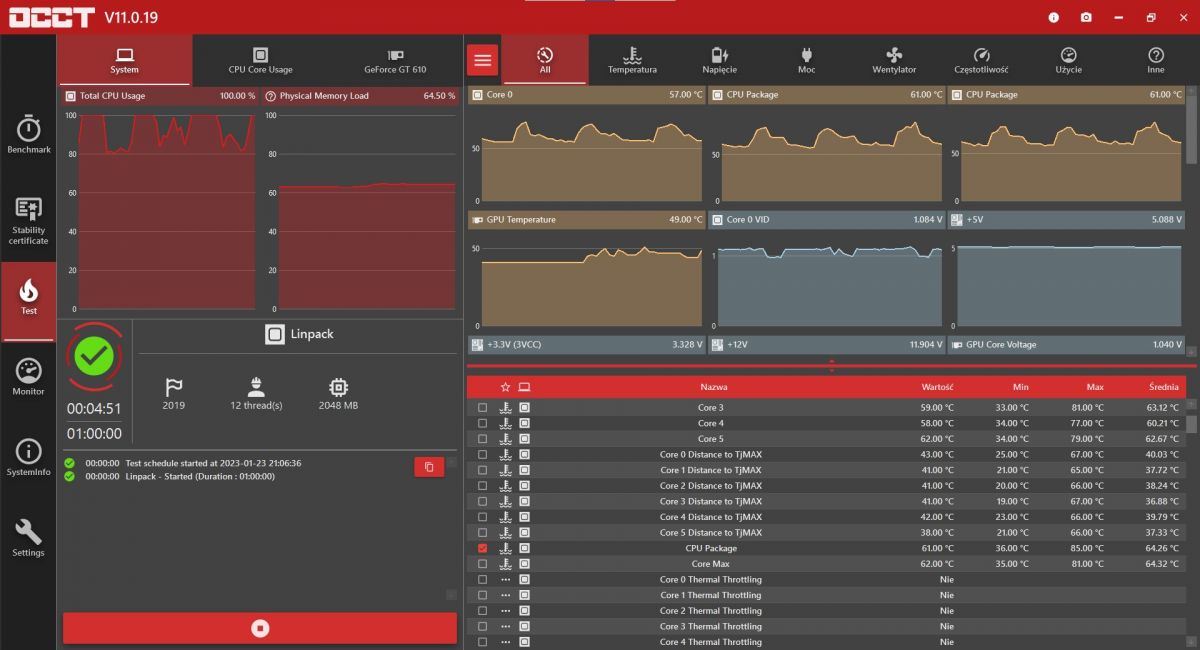Click the star favorites column header icon
Screen dimensions: 1200x650
click(x=505, y=386)
